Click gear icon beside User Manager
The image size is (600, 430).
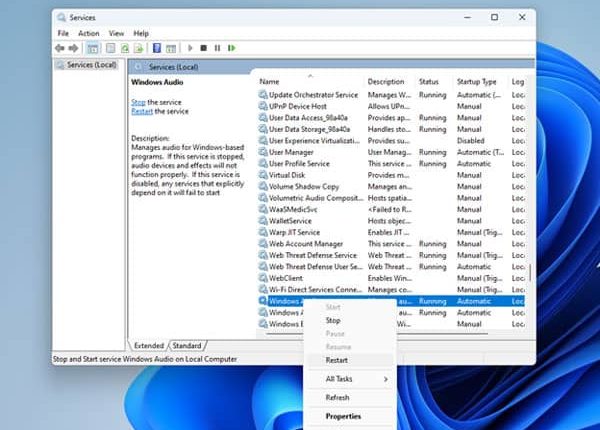coord(263,152)
